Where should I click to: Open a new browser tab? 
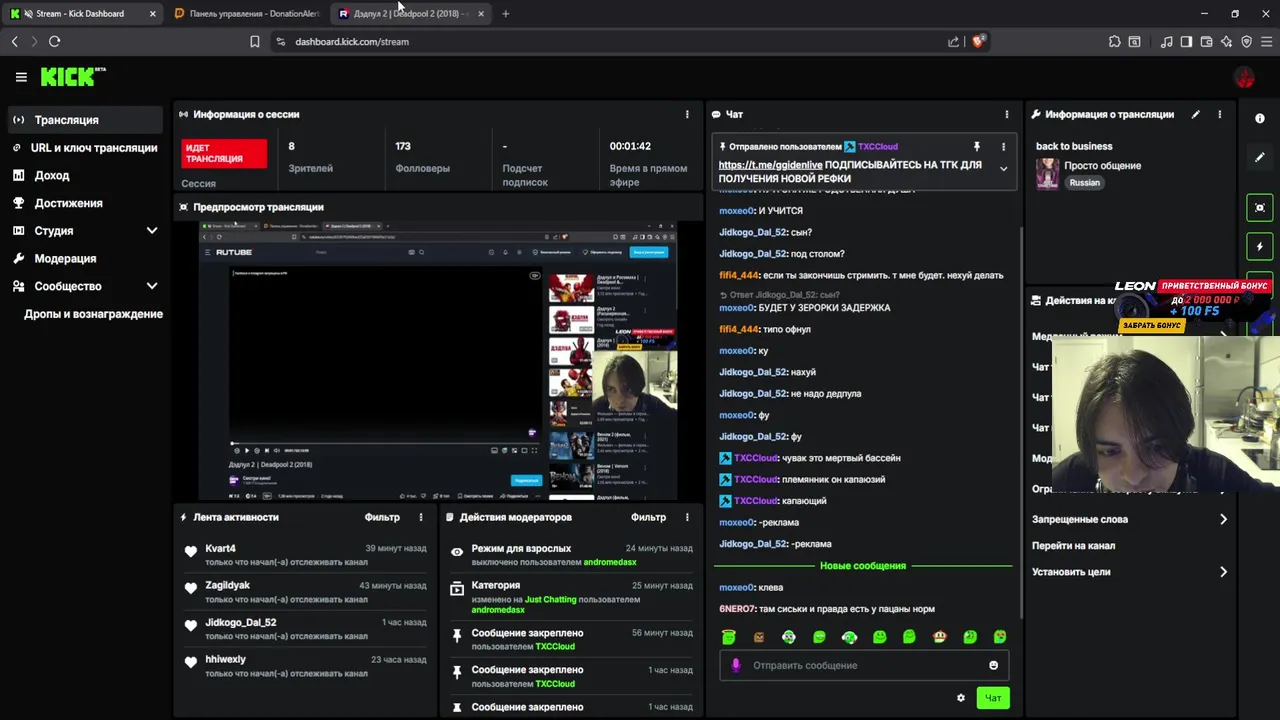(505, 14)
